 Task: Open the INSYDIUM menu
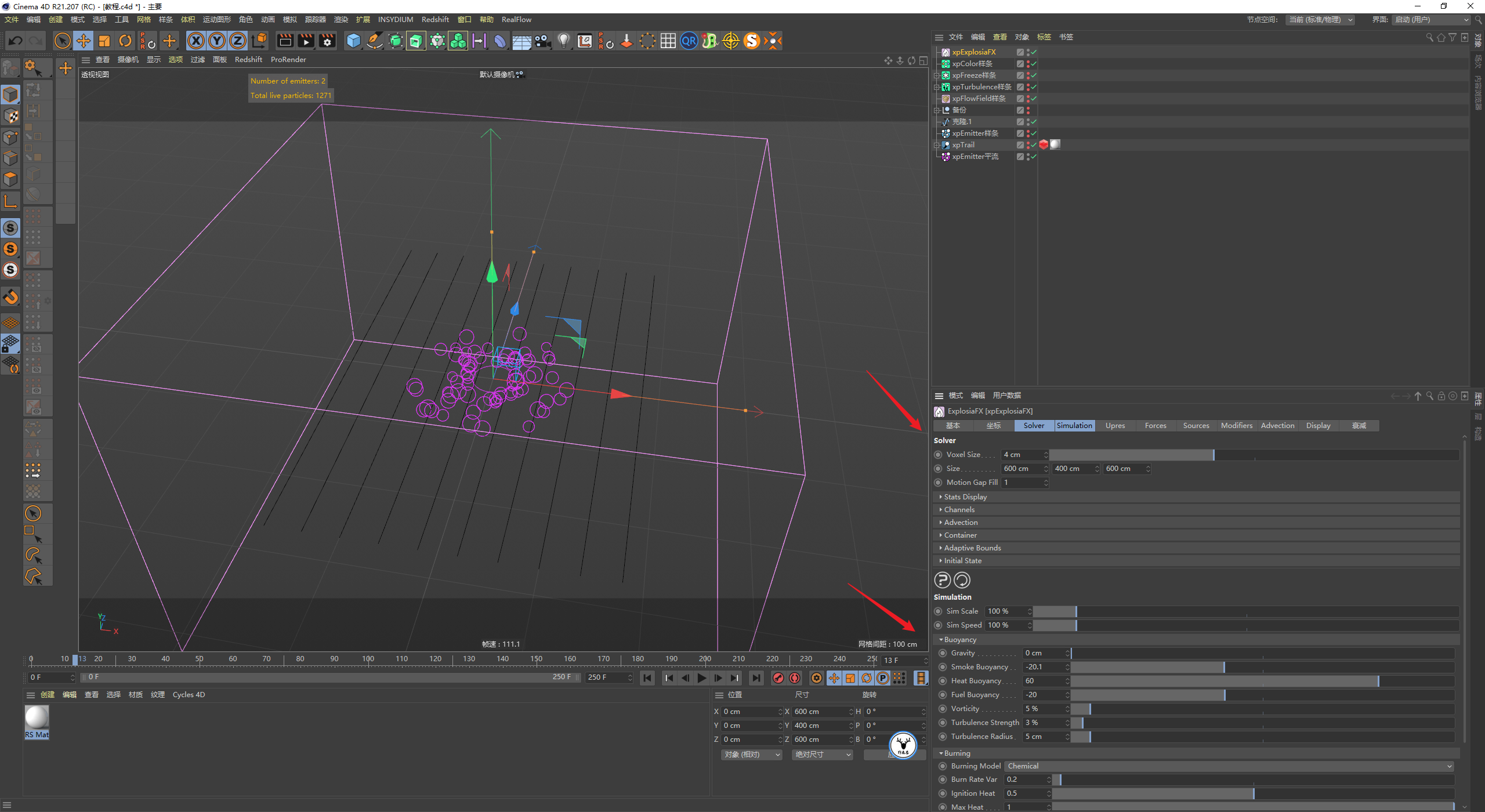pos(395,20)
